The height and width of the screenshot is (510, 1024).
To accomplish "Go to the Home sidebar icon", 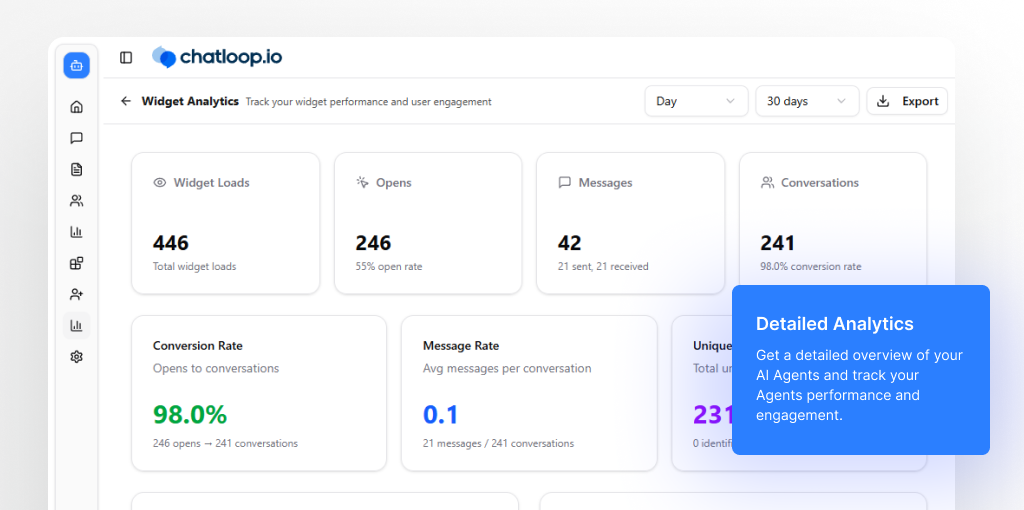I will coord(76,107).
